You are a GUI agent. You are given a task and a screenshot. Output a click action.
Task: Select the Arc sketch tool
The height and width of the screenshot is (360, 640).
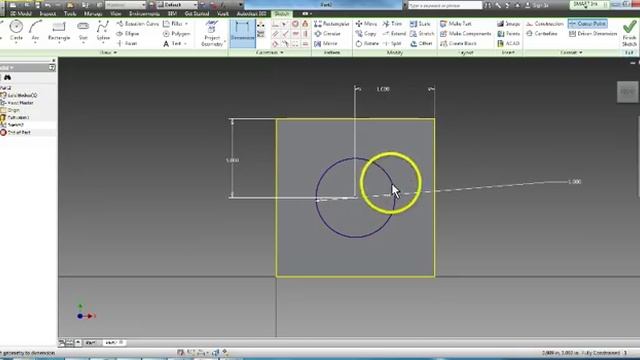click(x=36, y=31)
